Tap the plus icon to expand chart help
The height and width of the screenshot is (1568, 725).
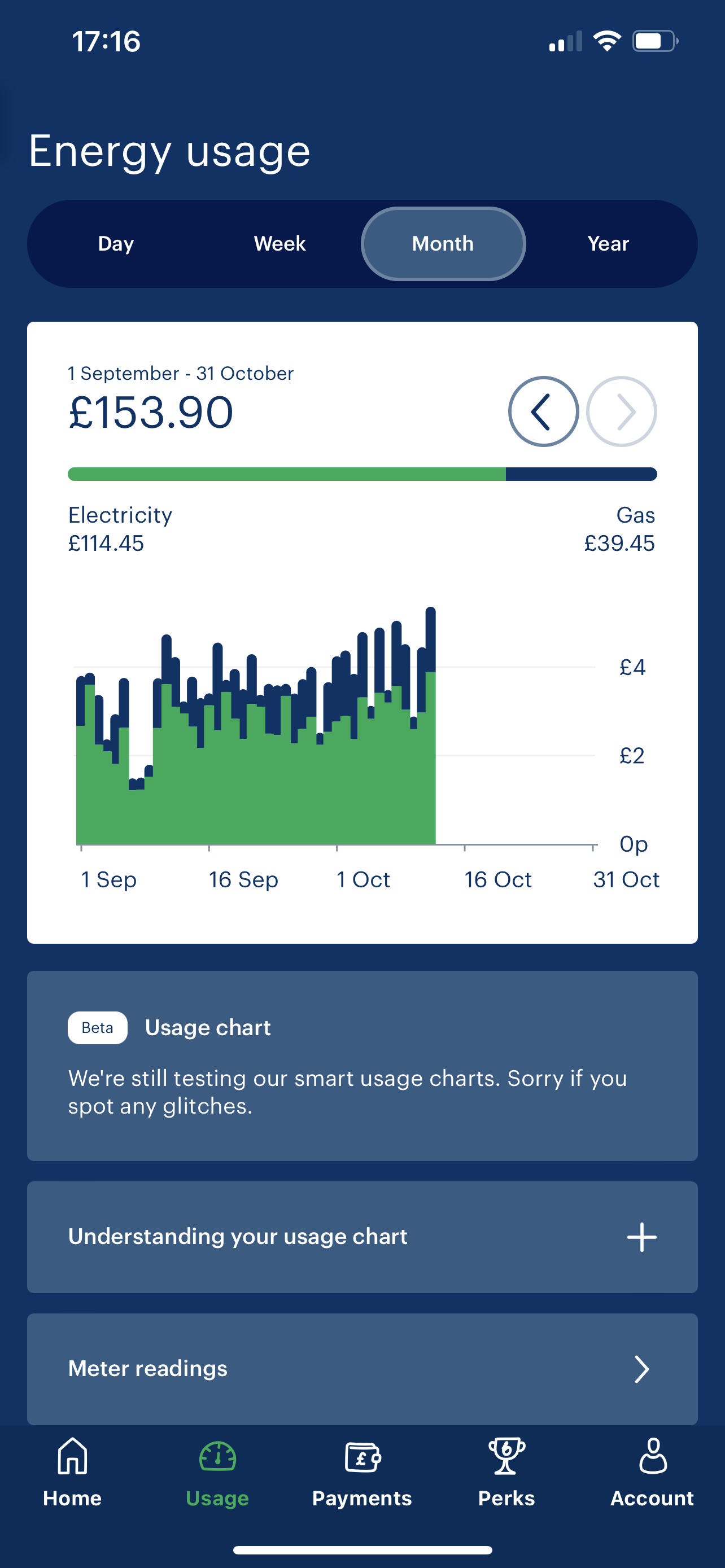[641, 1237]
